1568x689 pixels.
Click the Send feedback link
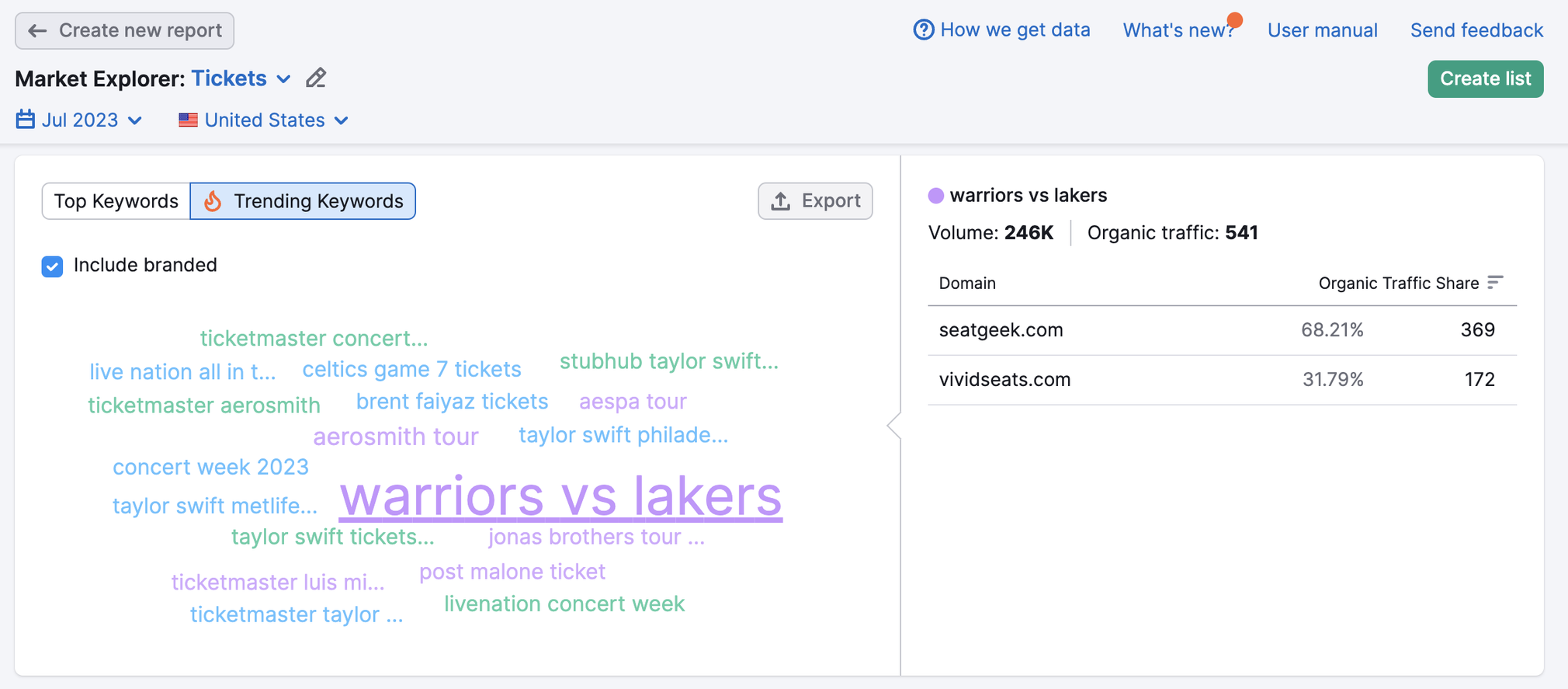1476,30
